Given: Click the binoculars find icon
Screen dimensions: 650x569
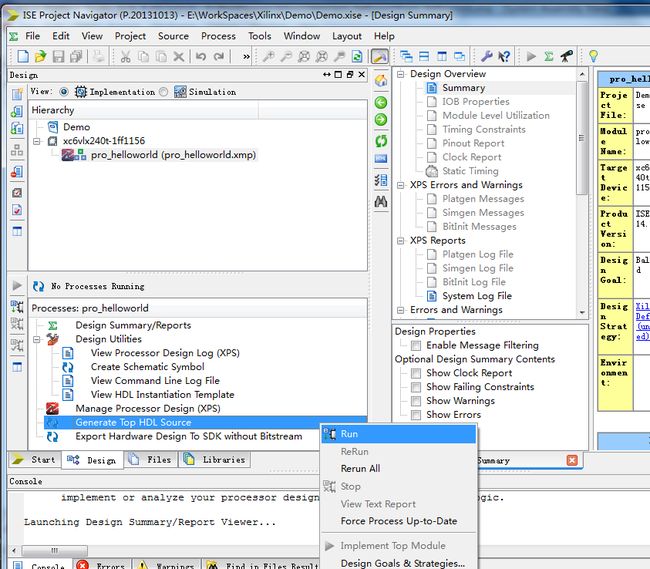Looking at the screenshot, I should tap(381, 201).
